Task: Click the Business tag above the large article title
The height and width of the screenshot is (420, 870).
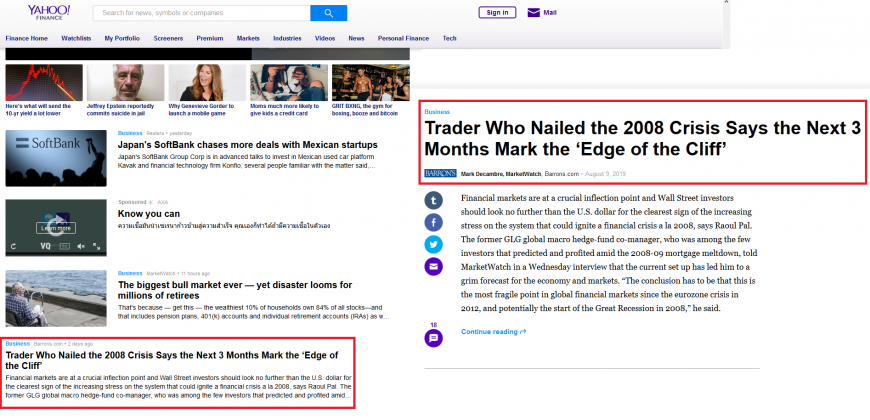Action: pos(437,112)
